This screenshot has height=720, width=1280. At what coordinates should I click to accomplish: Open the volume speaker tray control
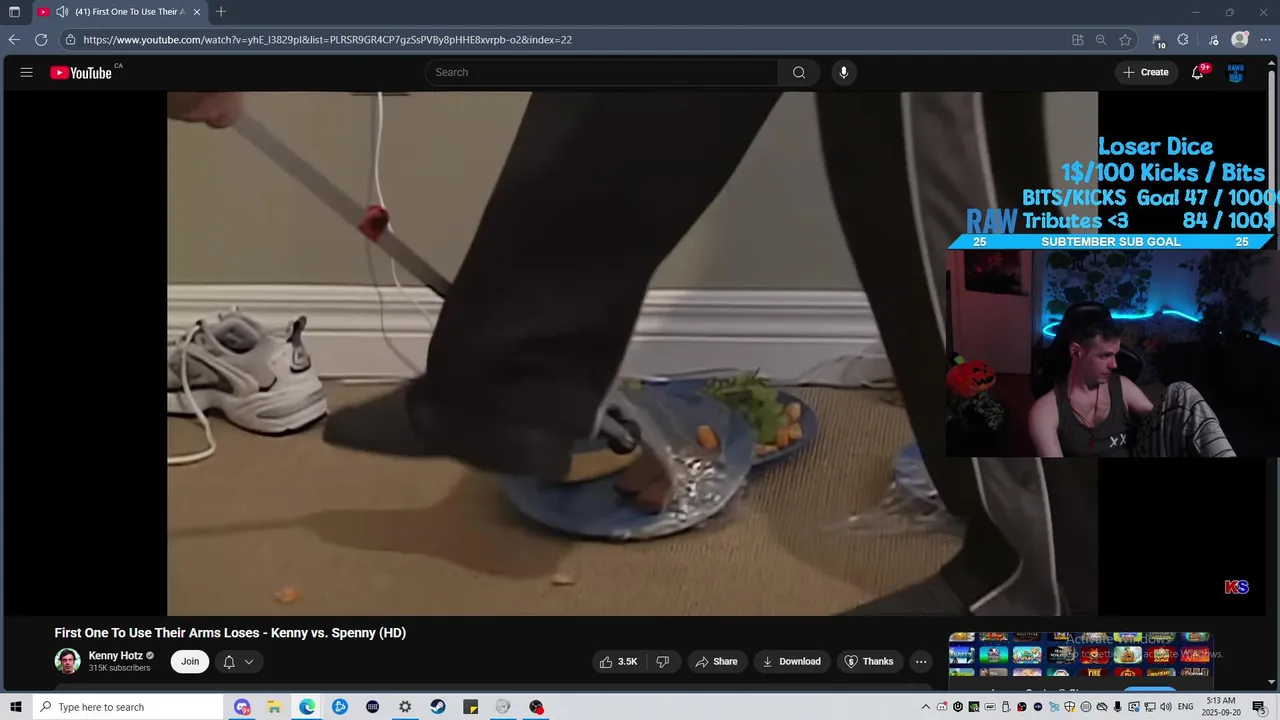(x=1166, y=707)
